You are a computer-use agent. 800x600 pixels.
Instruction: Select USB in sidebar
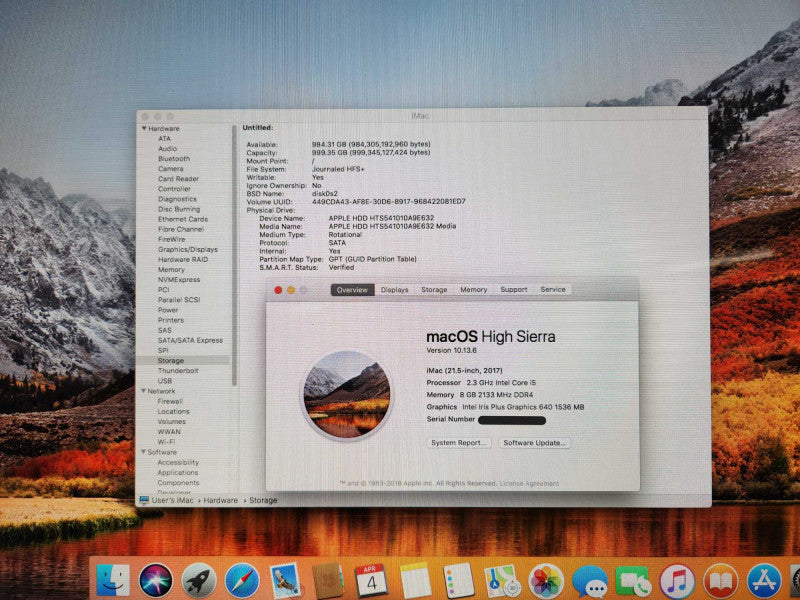click(165, 381)
